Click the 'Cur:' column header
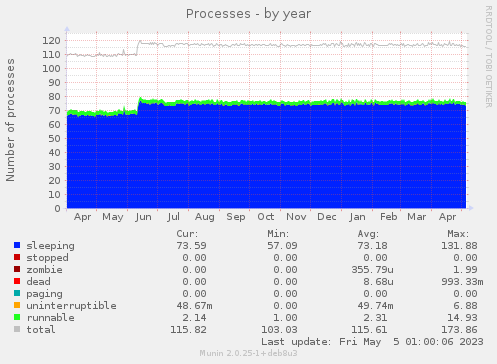The height and width of the screenshot is (364, 497). [x=187, y=234]
